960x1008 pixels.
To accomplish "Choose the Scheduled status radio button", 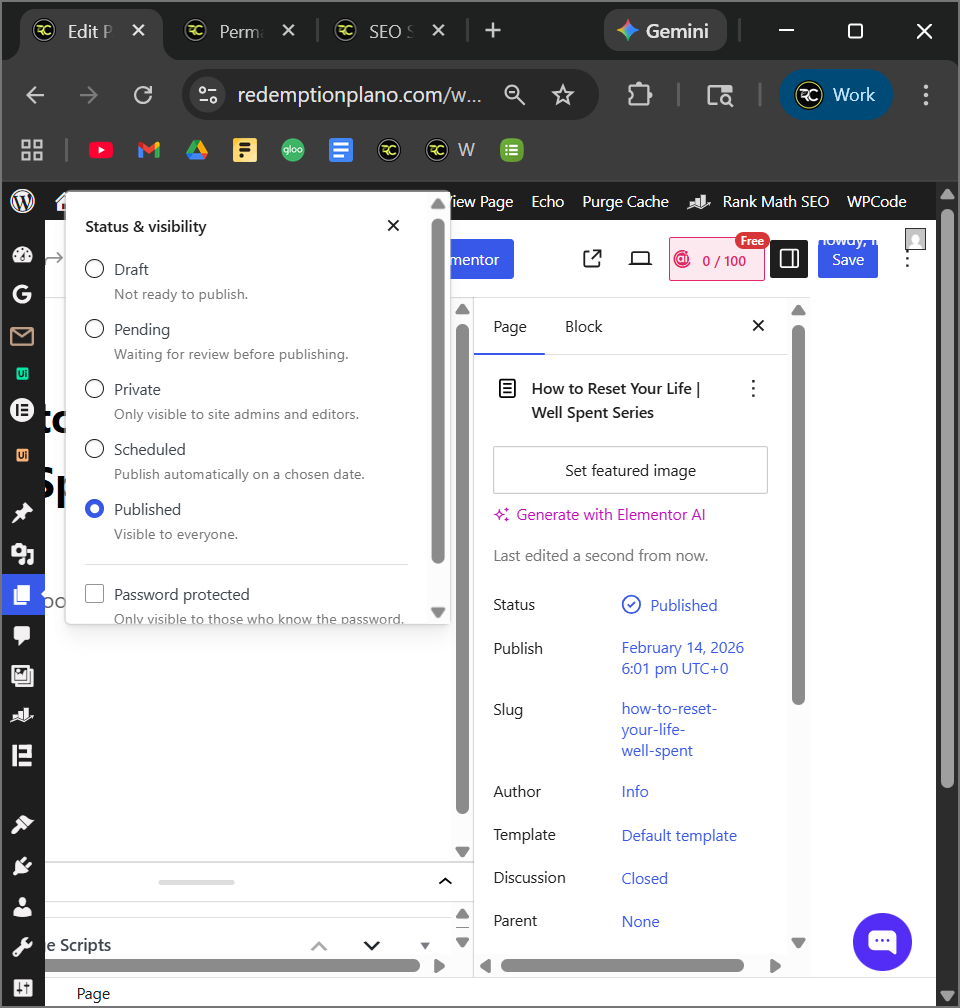I will (95, 449).
